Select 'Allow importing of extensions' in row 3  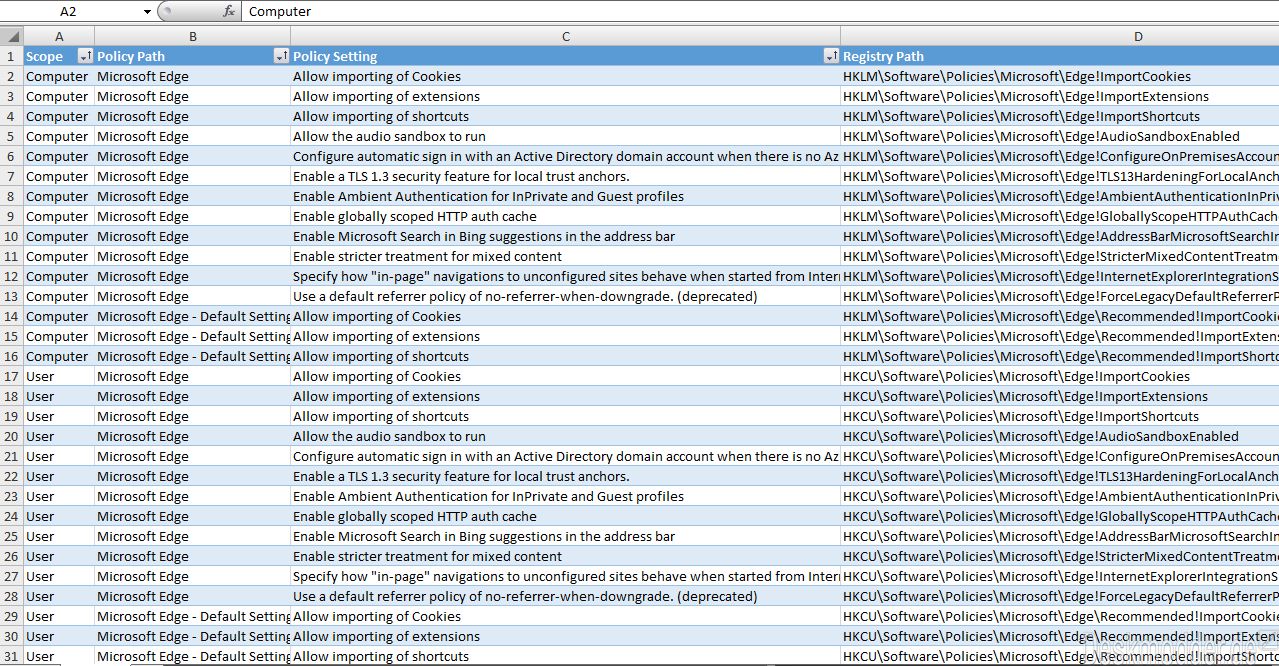(x=566, y=96)
